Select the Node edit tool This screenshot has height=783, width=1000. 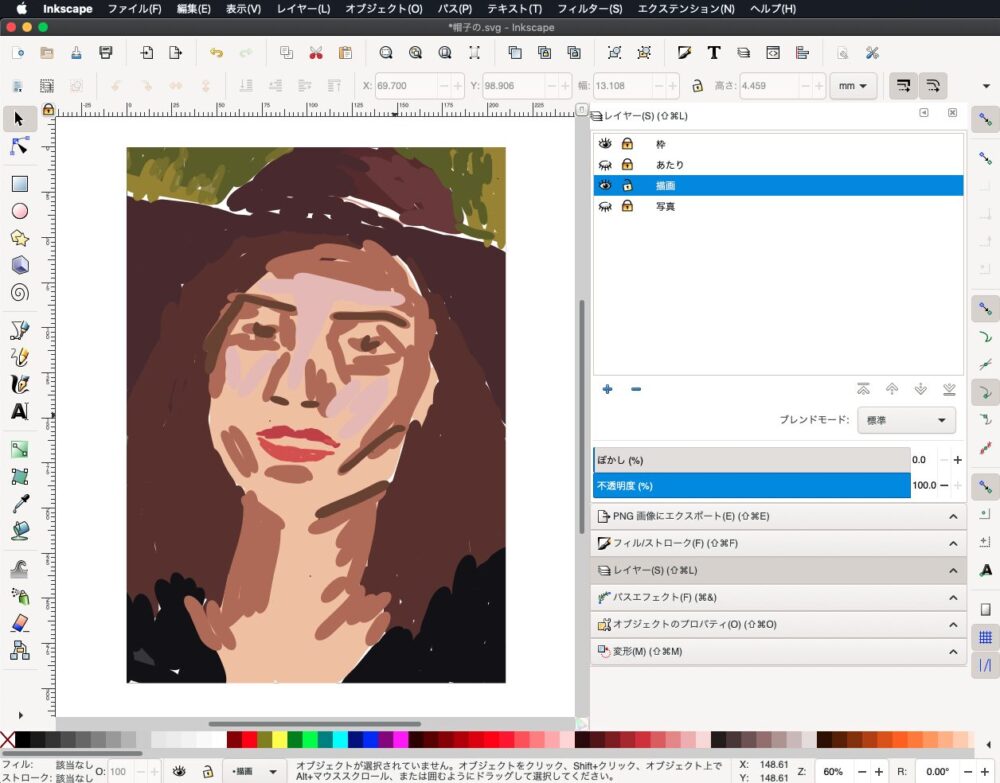point(19,147)
